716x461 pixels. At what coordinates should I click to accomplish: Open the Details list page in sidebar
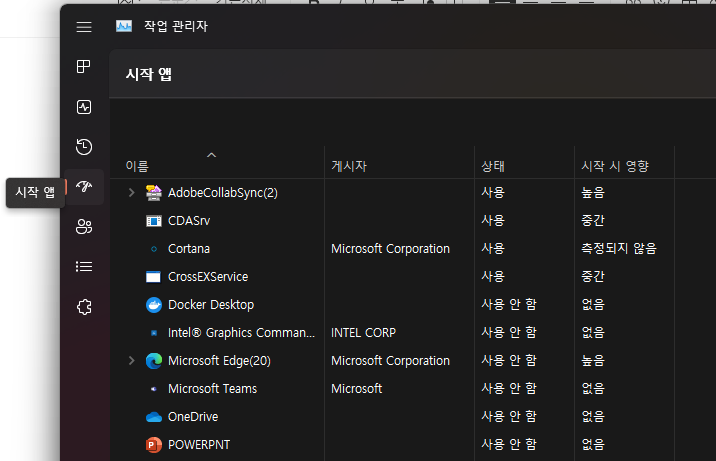tap(84, 266)
